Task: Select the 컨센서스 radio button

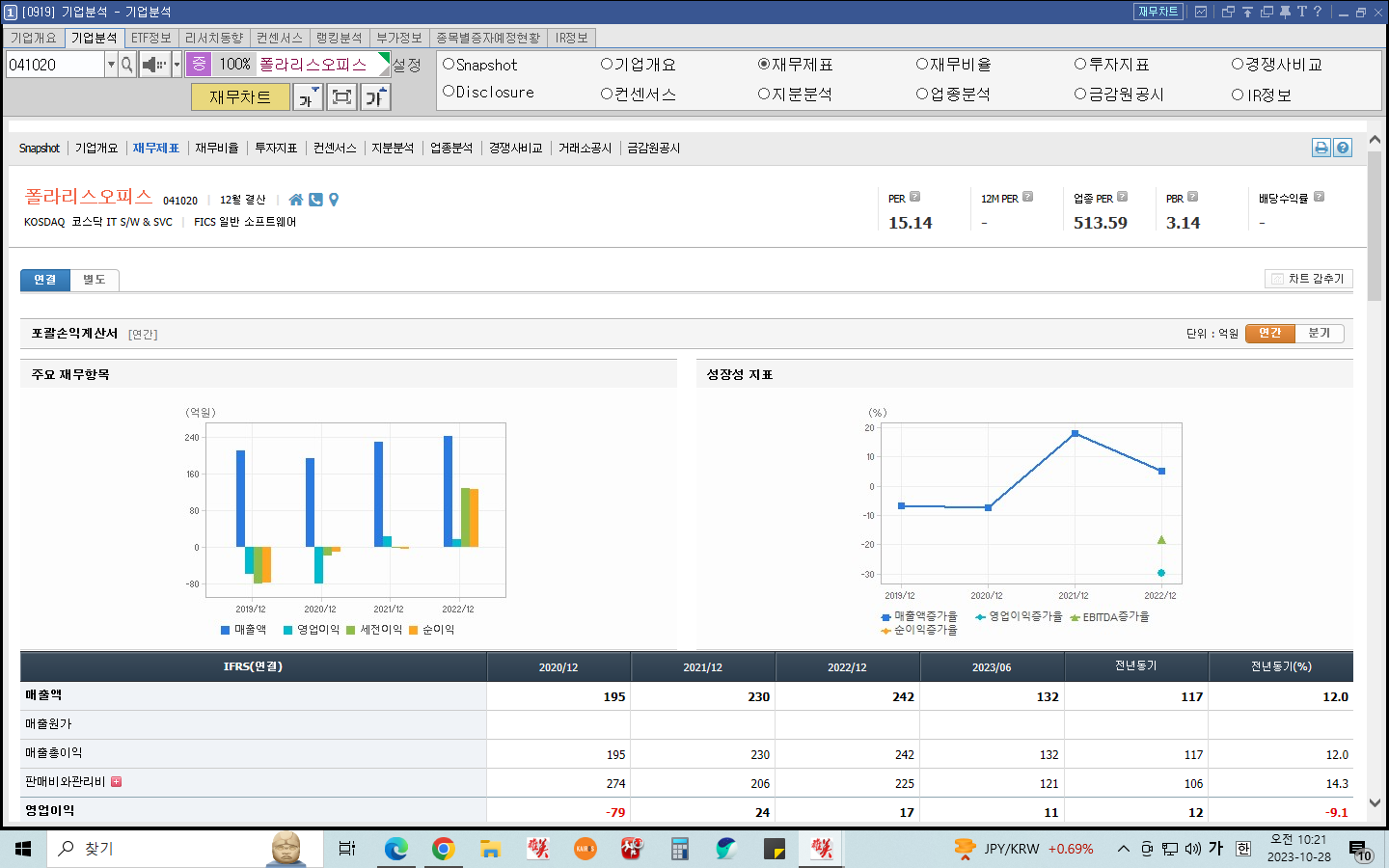Action: [x=607, y=94]
